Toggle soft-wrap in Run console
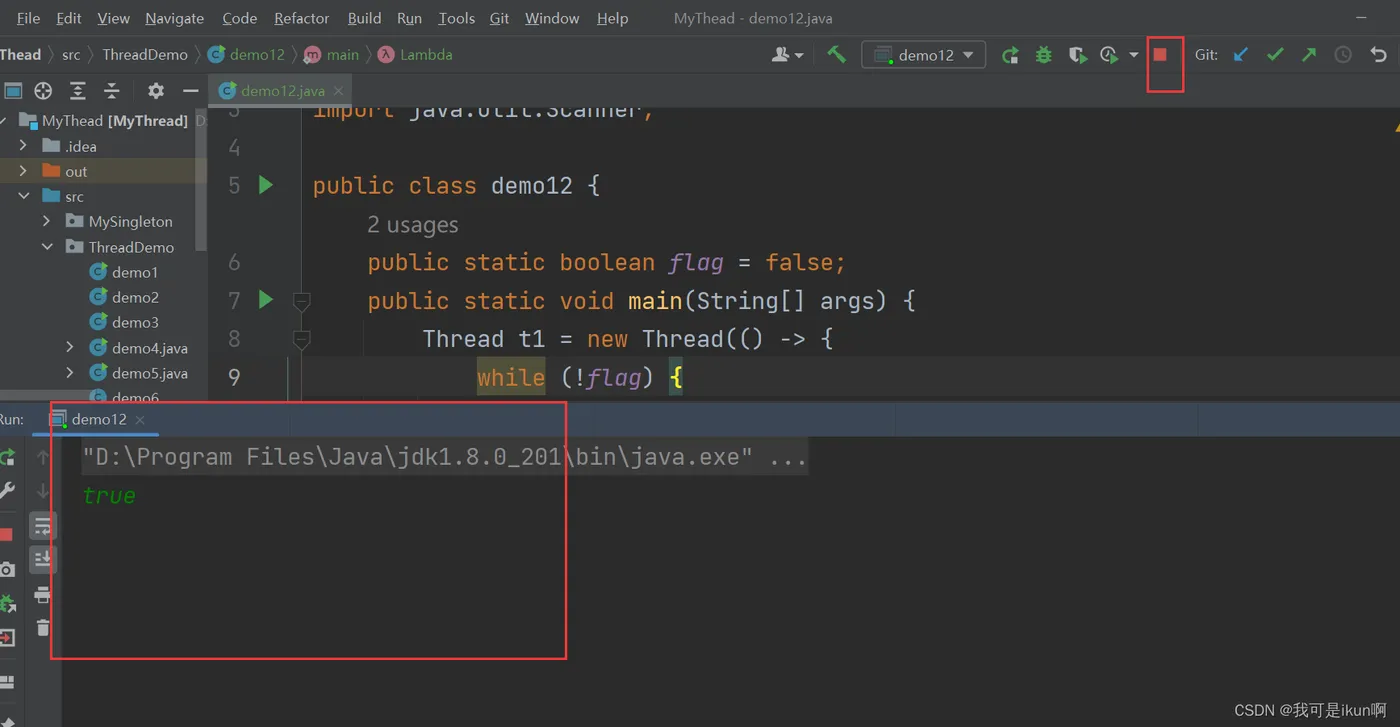The height and width of the screenshot is (727, 1400). (x=42, y=526)
